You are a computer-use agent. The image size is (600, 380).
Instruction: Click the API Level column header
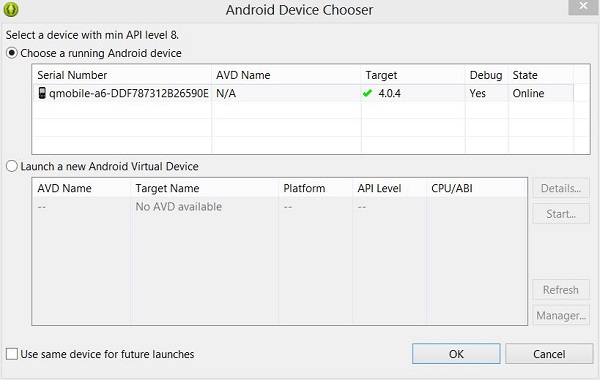(389, 188)
